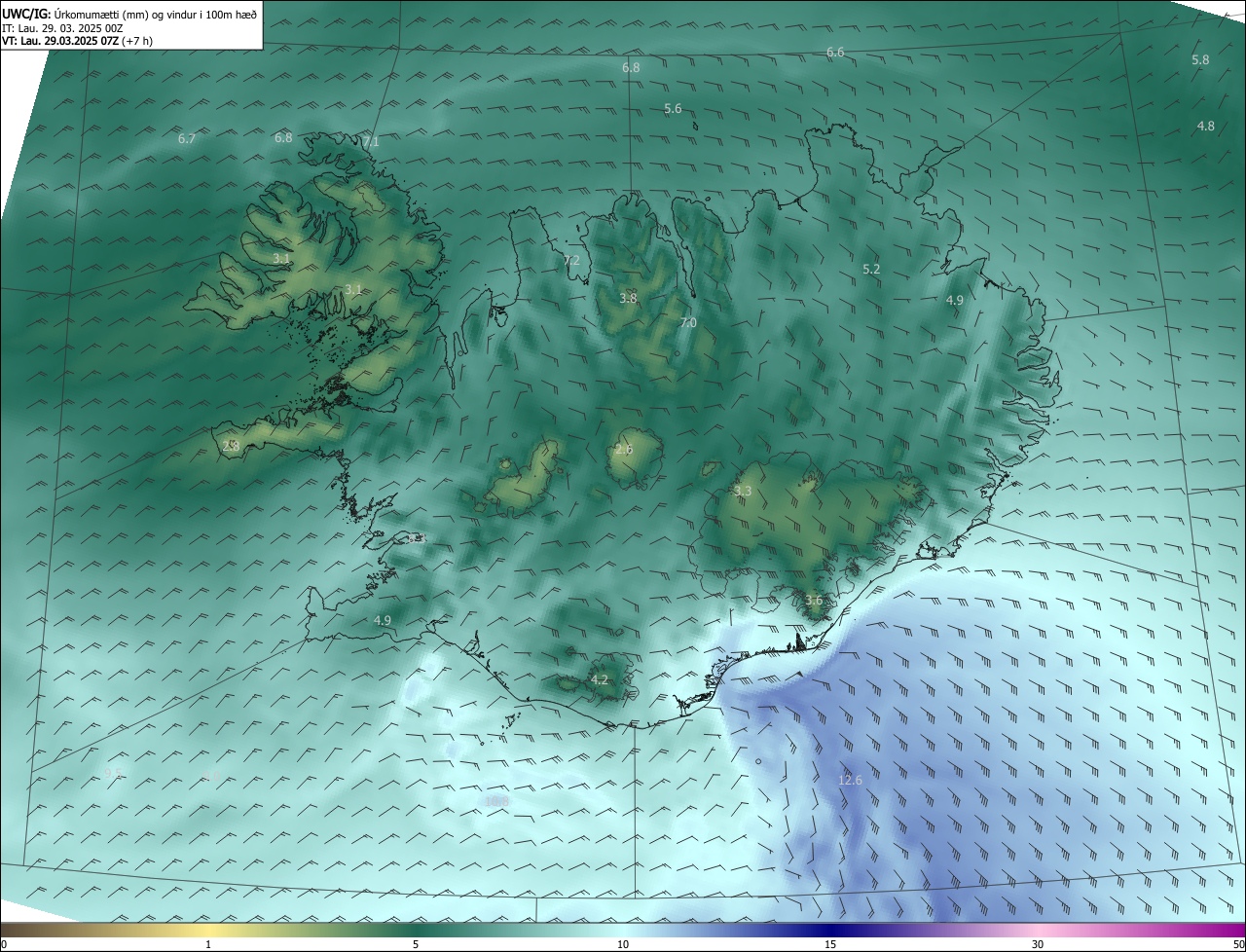The image size is (1246, 952).
Task: Click the dark blue colorbar segment above 15
Action: [830, 930]
